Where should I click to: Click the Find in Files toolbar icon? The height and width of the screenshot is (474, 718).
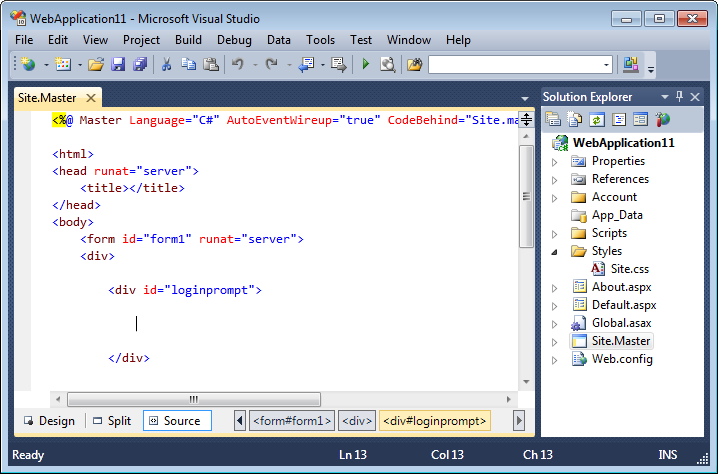pyautogui.click(x=387, y=65)
